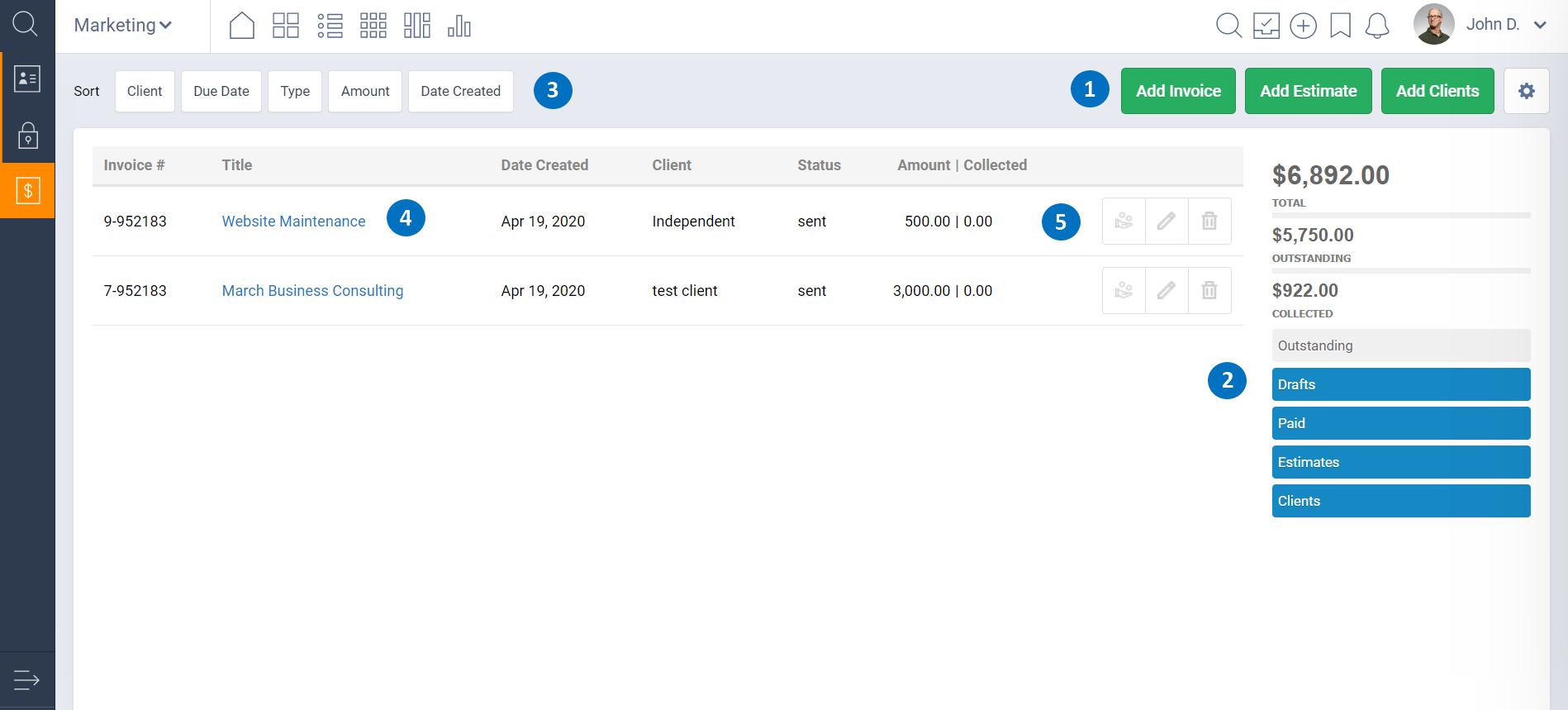Open the bookmark icon in header
The image size is (1568, 710).
pyautogui.click(x=1340, y=26)
